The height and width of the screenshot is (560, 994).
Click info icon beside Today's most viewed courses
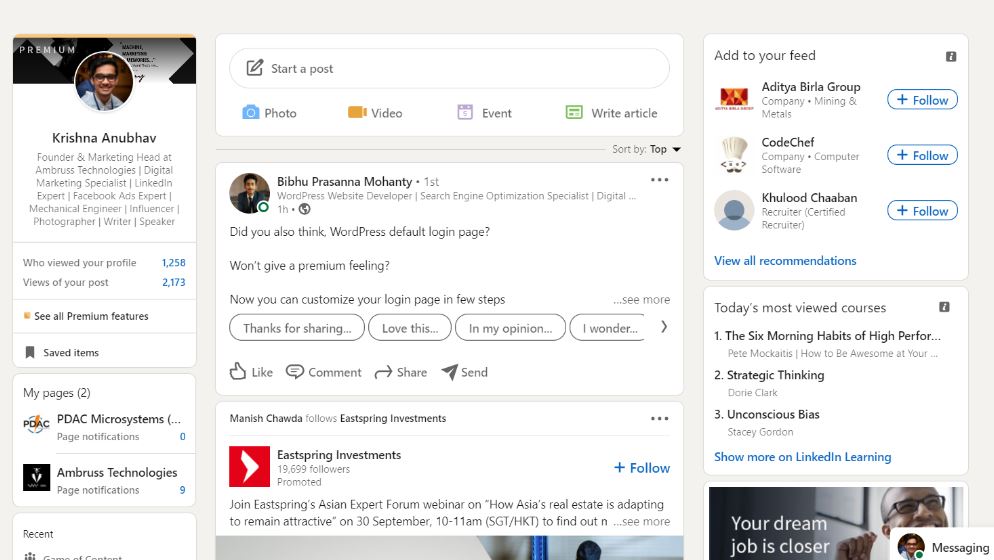(x=944, y=307)
